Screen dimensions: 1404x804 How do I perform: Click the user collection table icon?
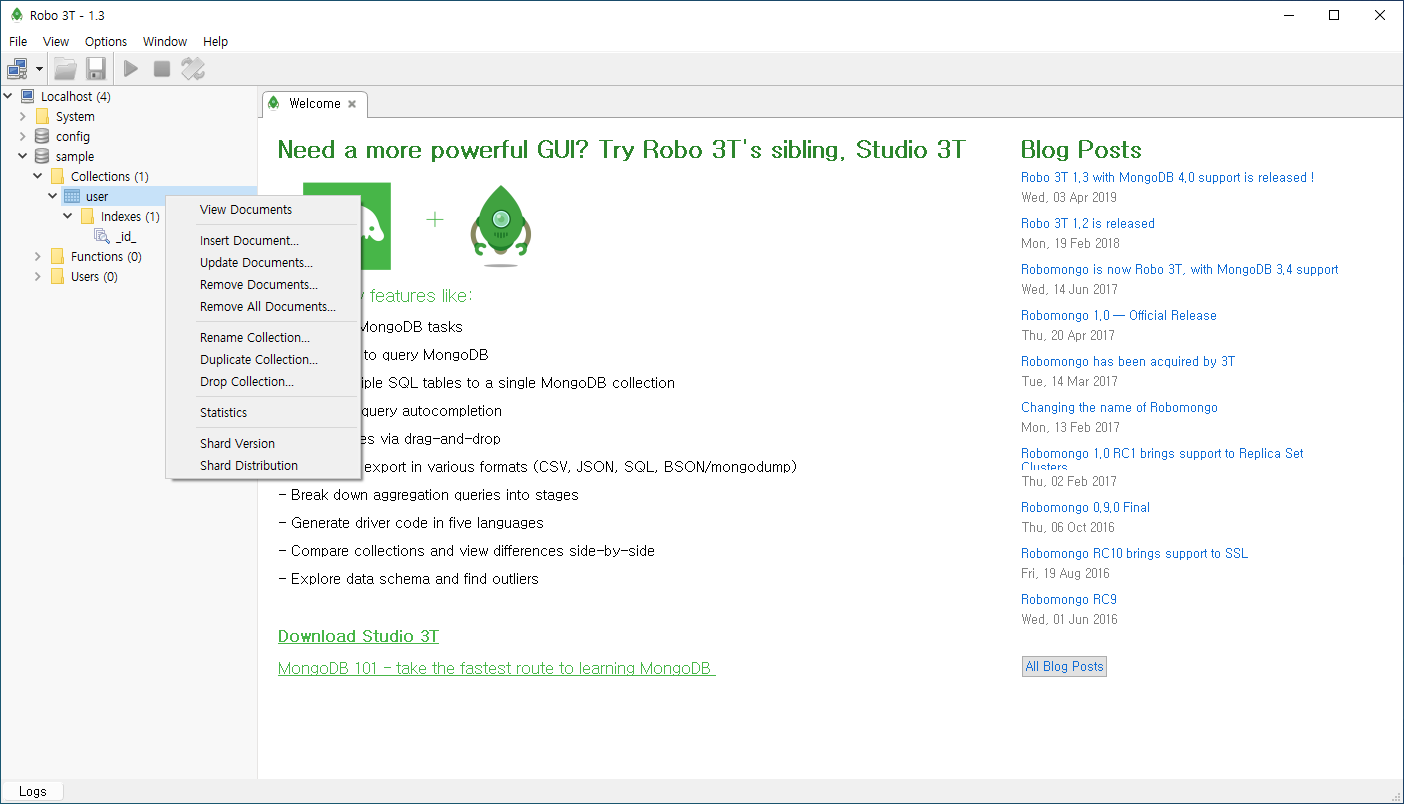point(72,196)
